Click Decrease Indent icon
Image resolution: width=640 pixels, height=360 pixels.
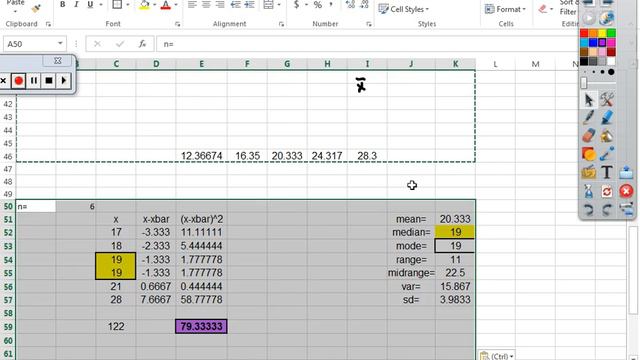pos(236,4)
